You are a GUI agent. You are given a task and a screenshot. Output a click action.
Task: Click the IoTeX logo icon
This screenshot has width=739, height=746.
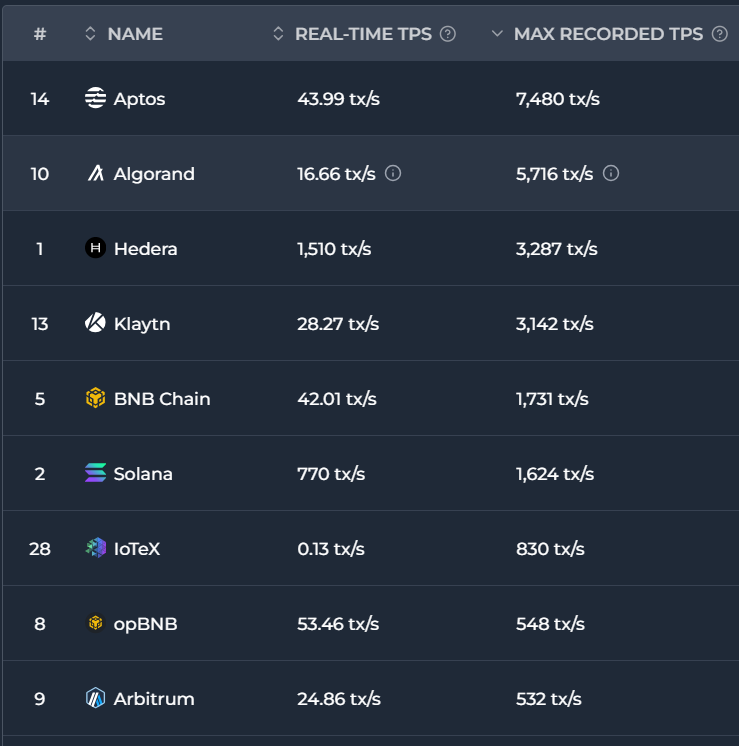tap(95, 548)
